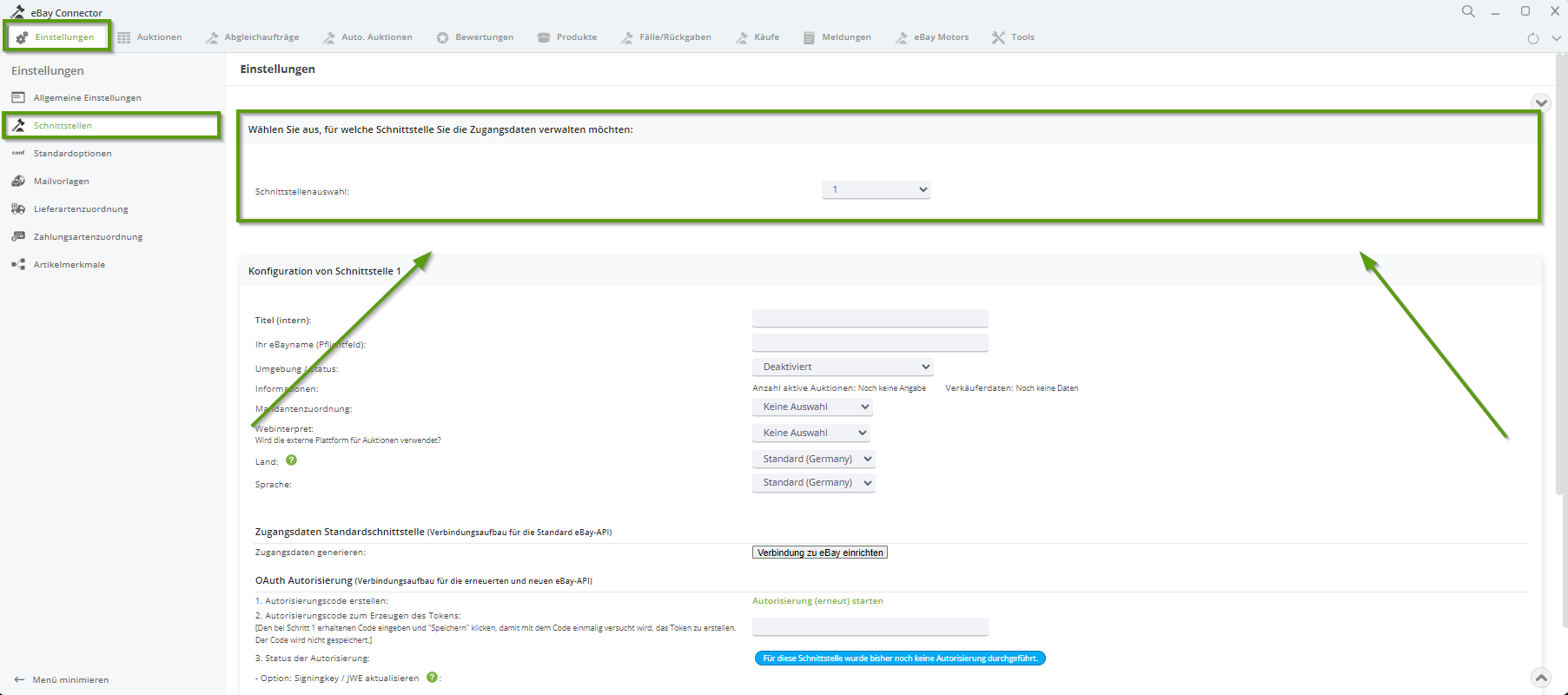The image size is (1568, 695).
Task: Click the Meldungen document tab icon
Action: (x=809, y=37)
